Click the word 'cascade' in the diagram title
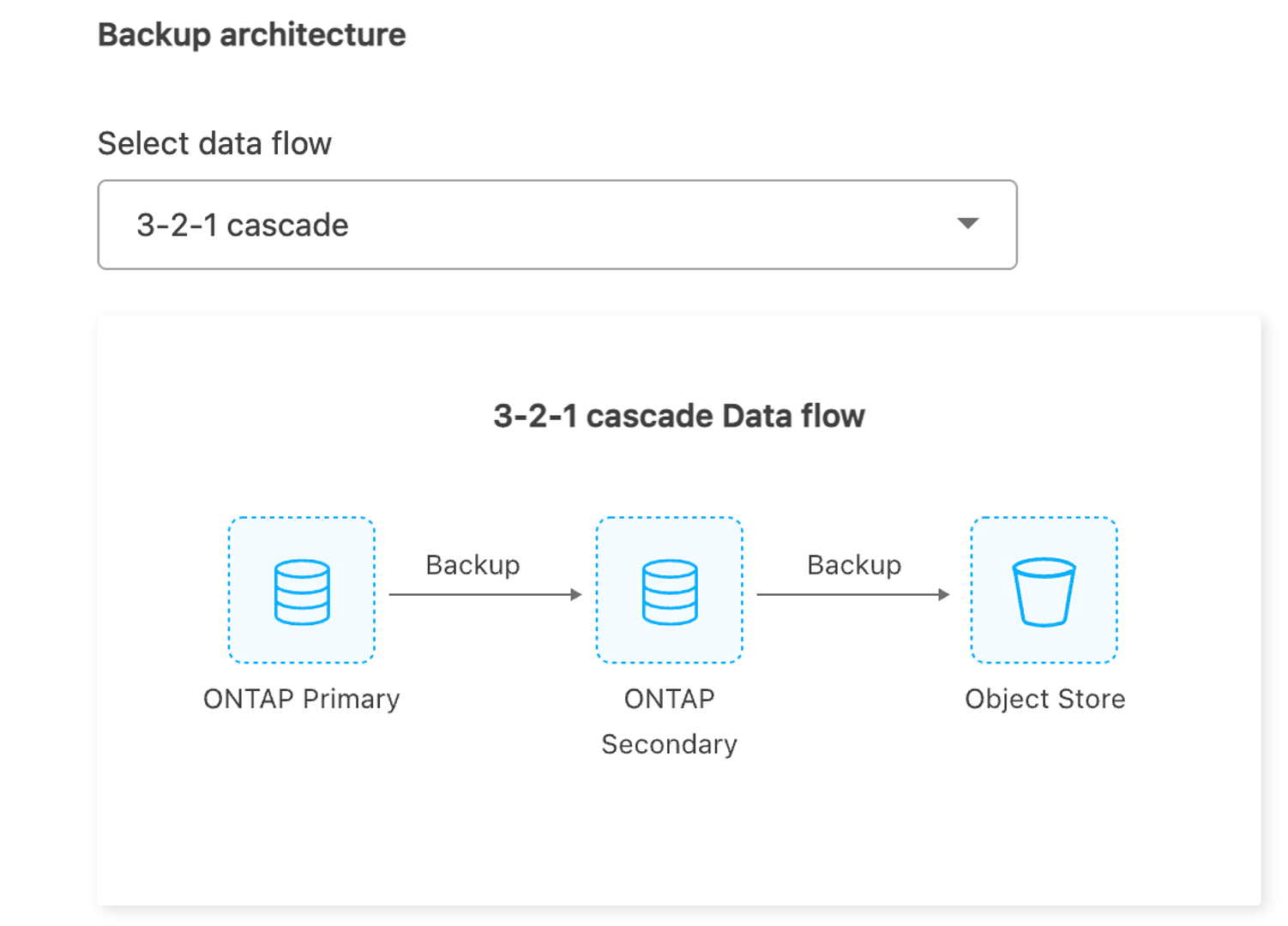This screenshot has height=926, width=1288. 653,416
